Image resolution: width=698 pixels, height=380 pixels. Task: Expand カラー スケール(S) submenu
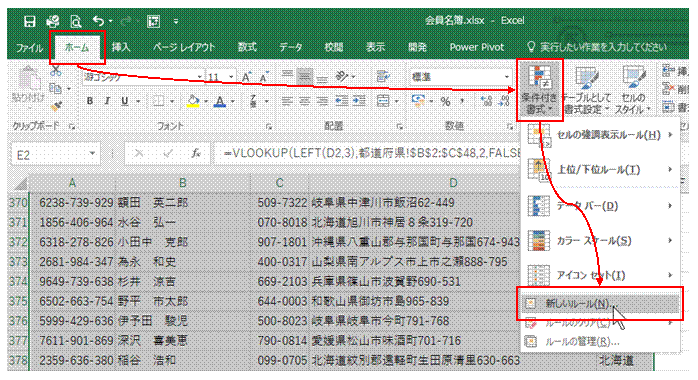click(x=601, y=241)
